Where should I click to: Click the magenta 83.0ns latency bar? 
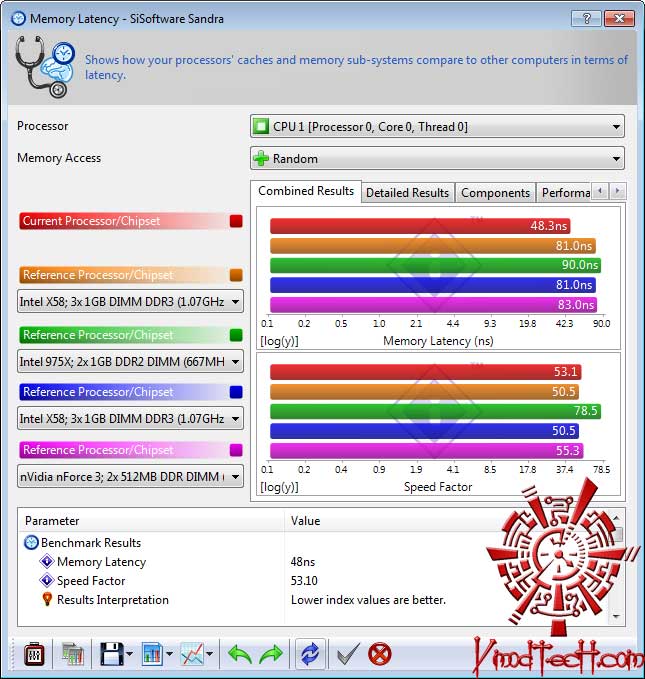[433, 305]
